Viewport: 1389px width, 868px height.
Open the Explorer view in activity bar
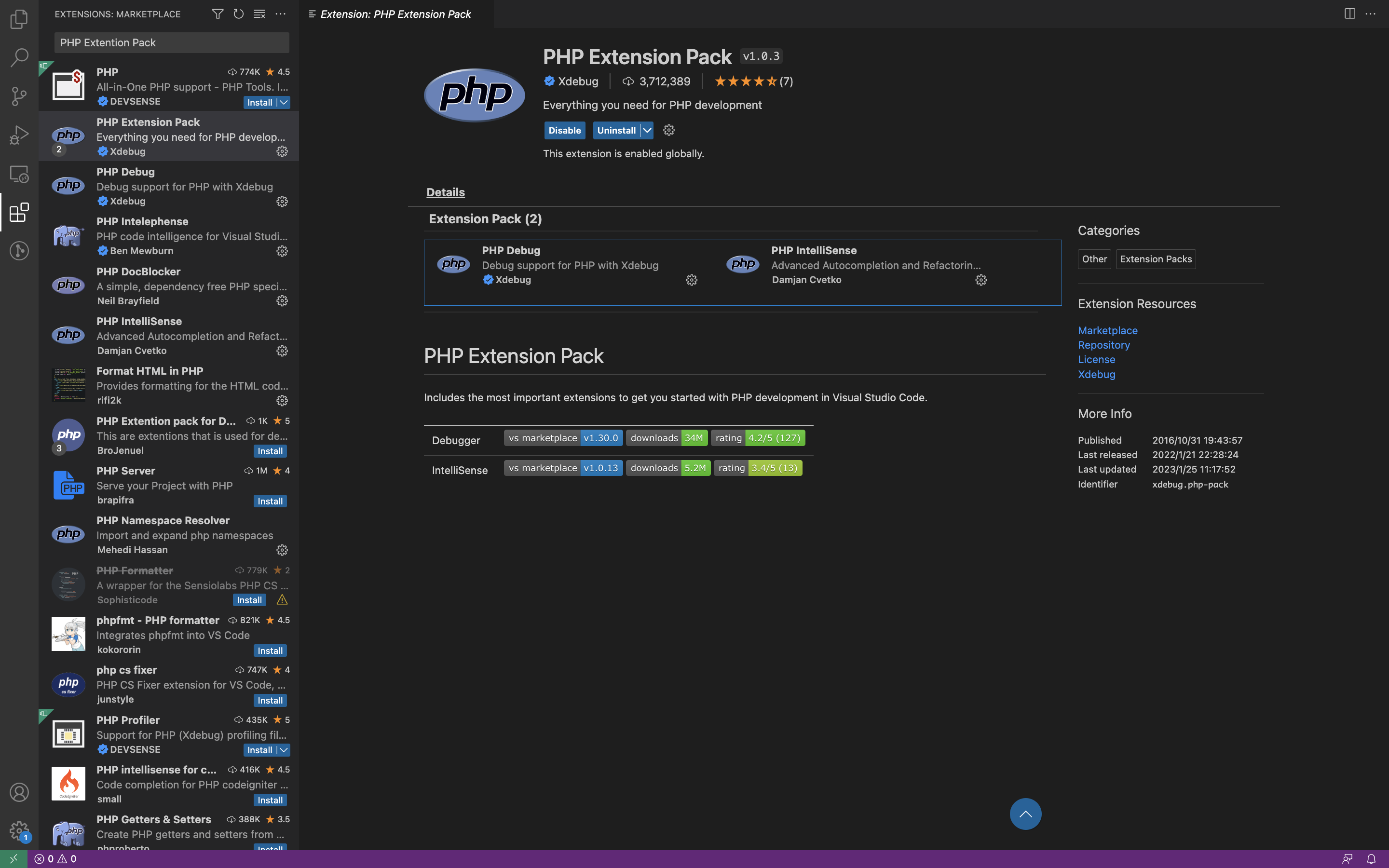click(19, 19)
